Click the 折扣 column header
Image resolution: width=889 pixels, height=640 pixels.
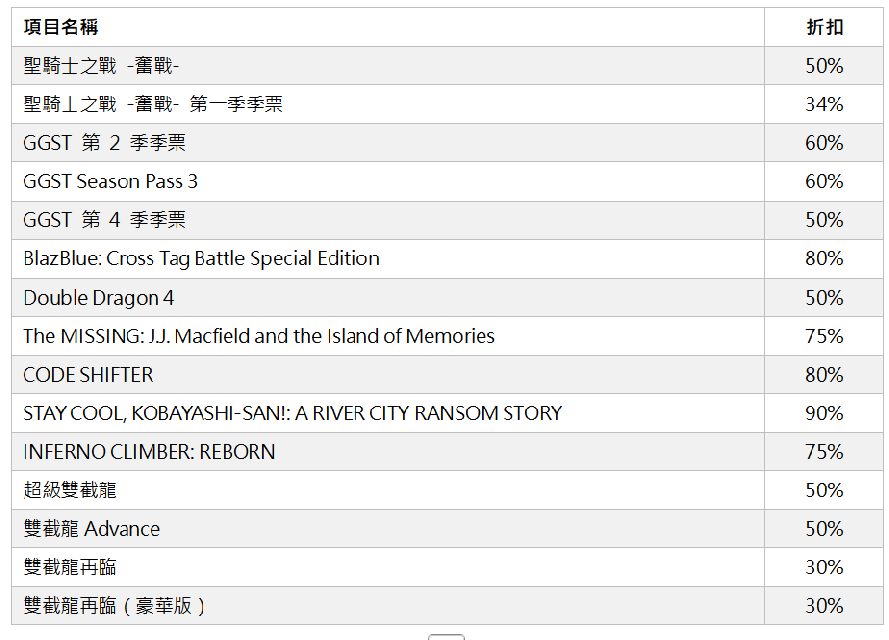point(824,27)
